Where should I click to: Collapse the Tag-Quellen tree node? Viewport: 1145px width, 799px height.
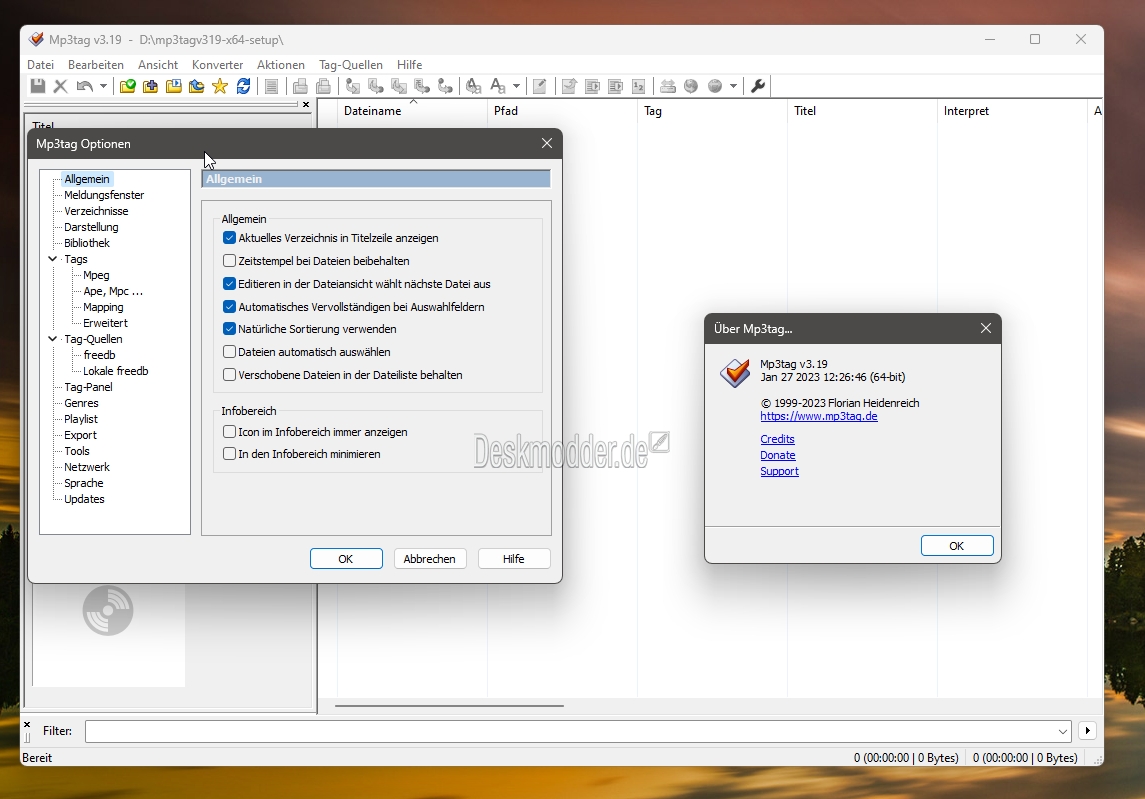(x=53, y=339)
